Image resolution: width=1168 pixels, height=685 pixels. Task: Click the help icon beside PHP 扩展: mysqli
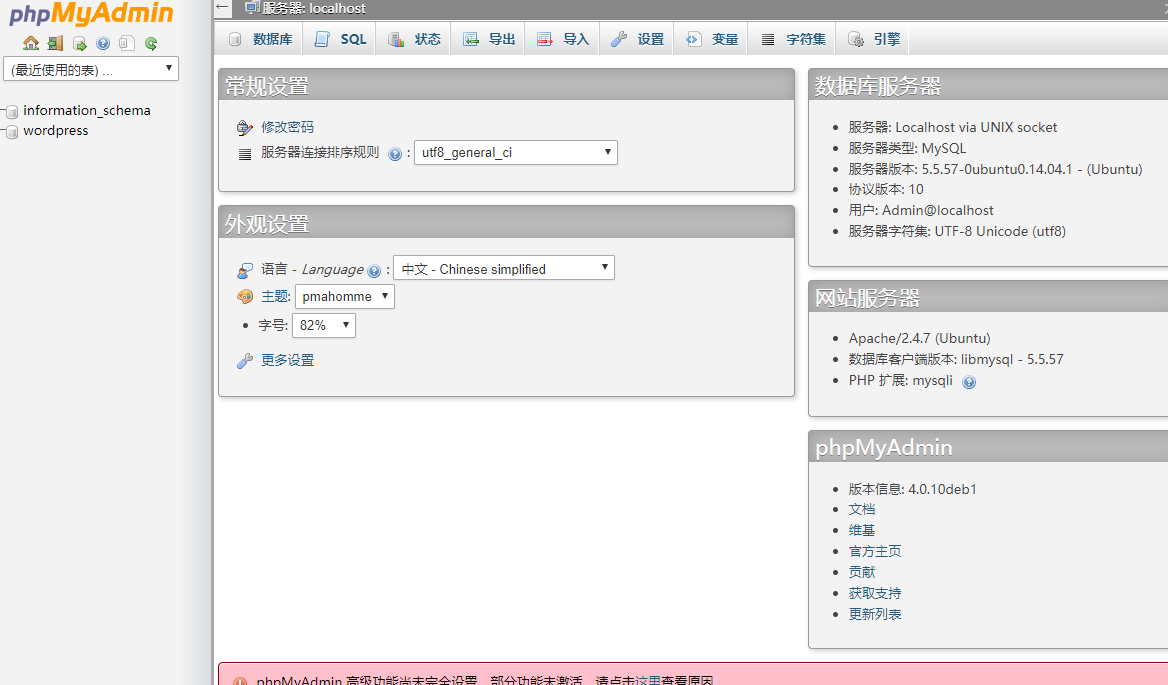pos(968,382)
